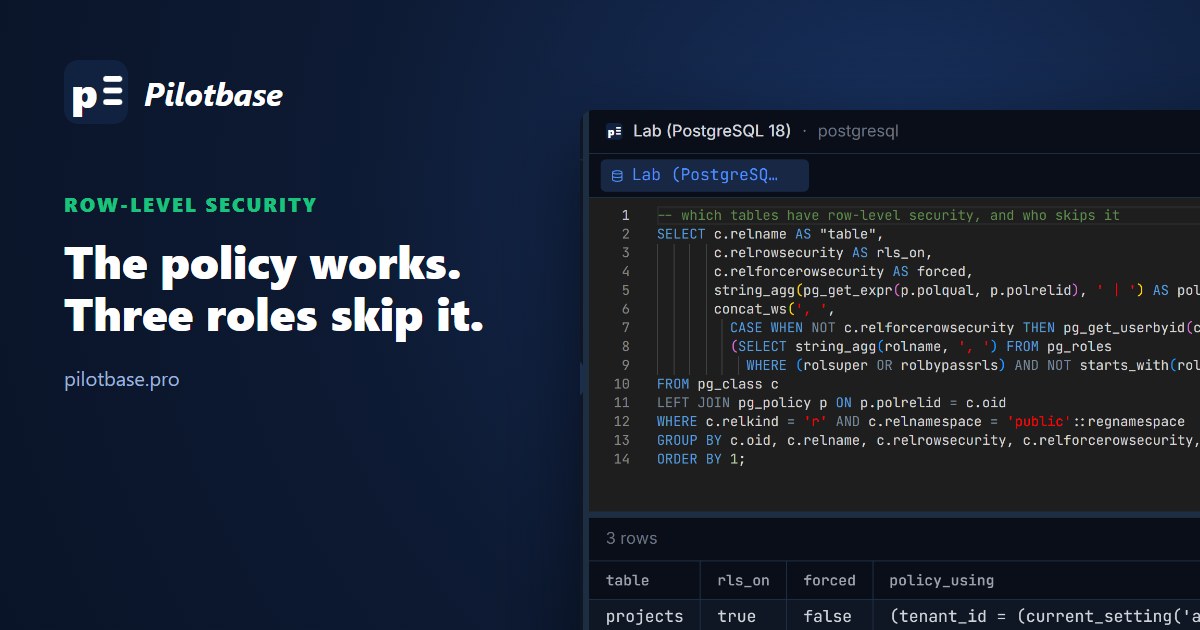Click the 'concat_ws' code line
1200x630 pixels.
click(x=774, y=309)
